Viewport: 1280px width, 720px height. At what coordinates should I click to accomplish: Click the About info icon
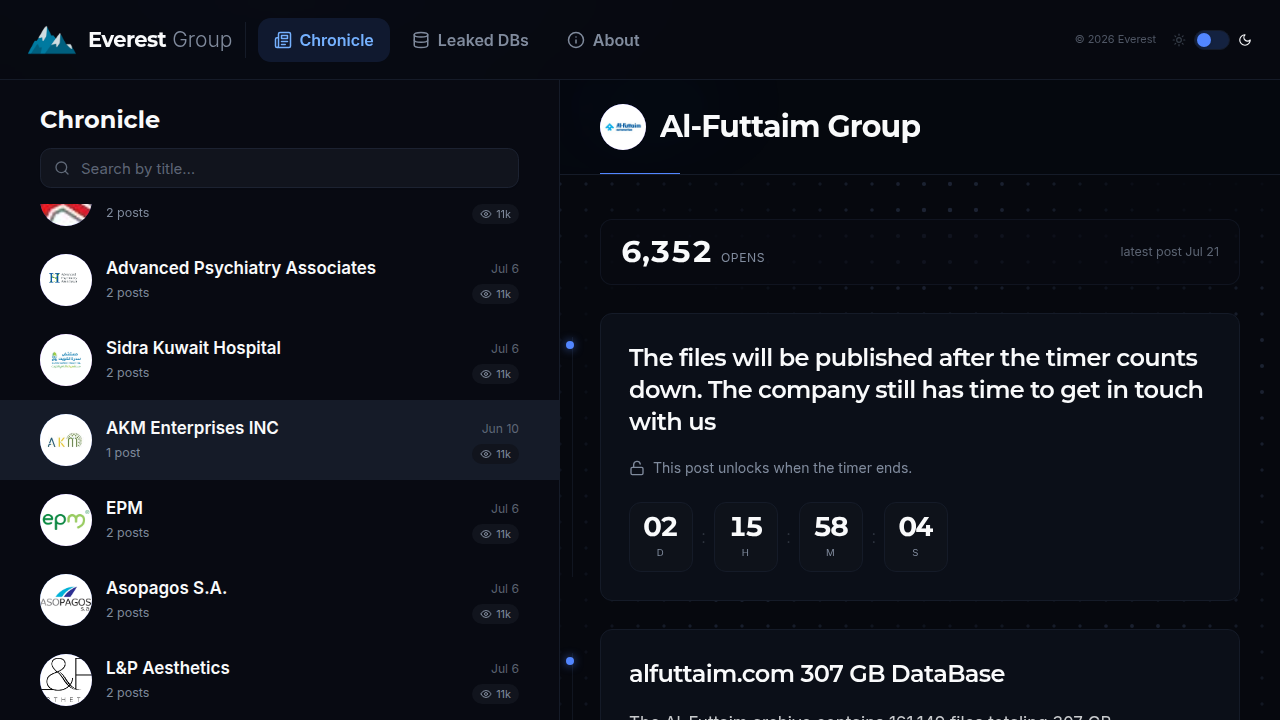coord(576,40)
